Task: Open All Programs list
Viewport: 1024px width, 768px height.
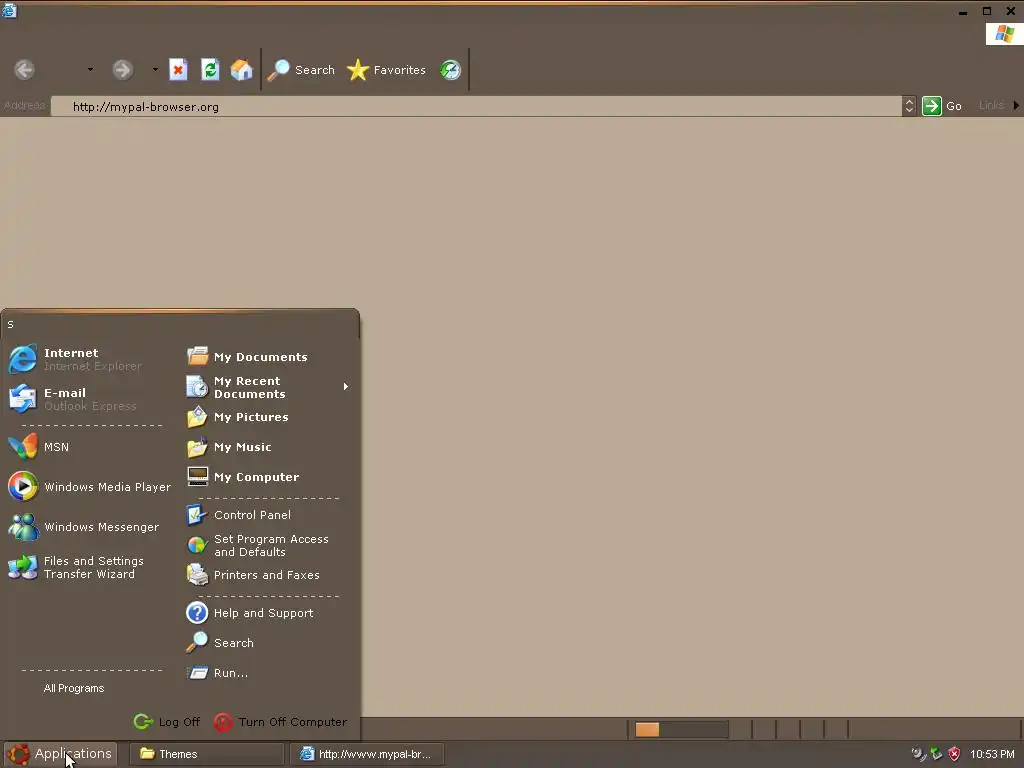Action: pos(74,688)
